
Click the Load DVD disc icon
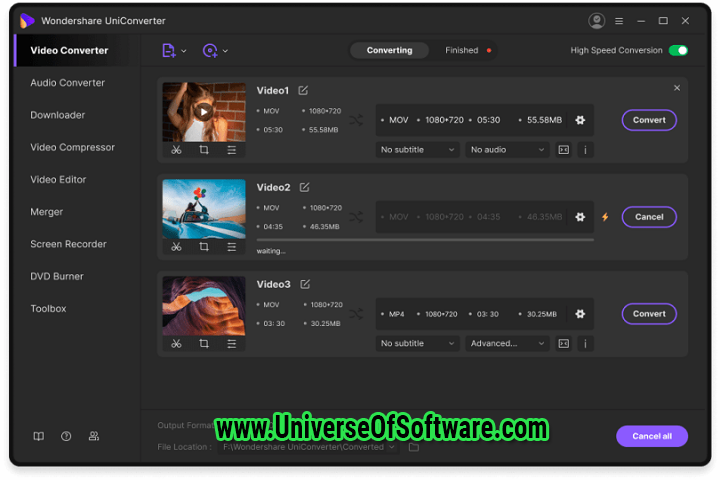[210, 51]
